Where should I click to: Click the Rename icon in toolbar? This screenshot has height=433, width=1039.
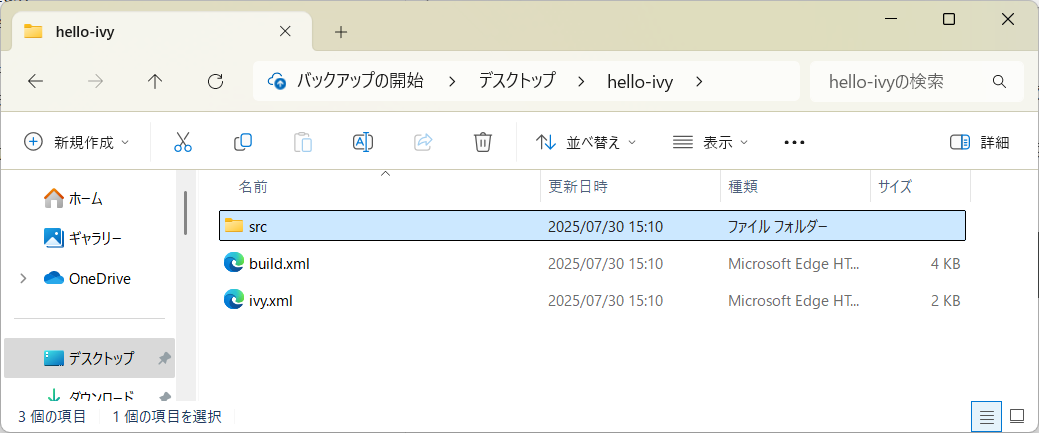pos(363,142)
